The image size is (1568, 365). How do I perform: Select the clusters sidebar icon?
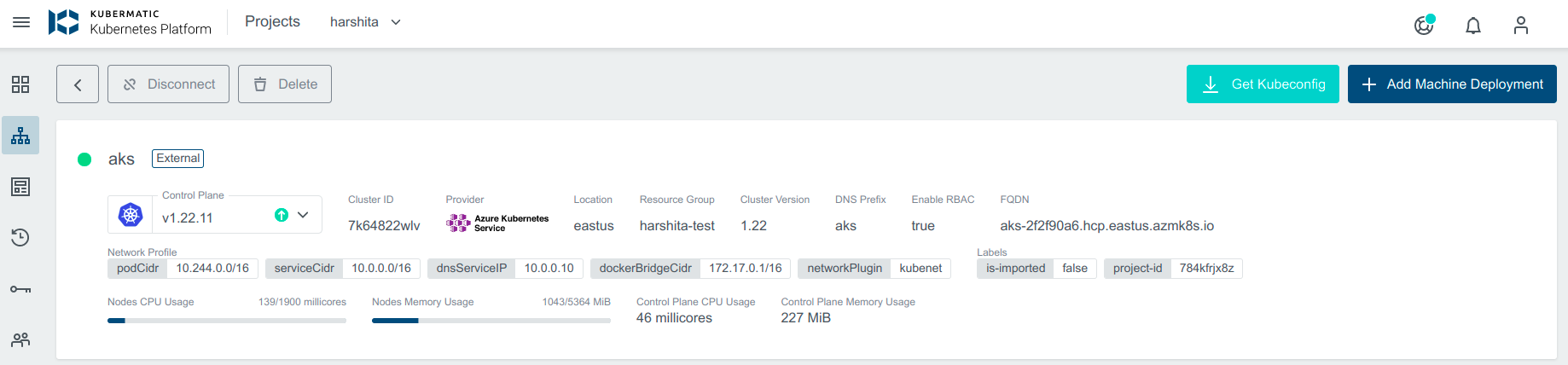(x=20, y=136)
